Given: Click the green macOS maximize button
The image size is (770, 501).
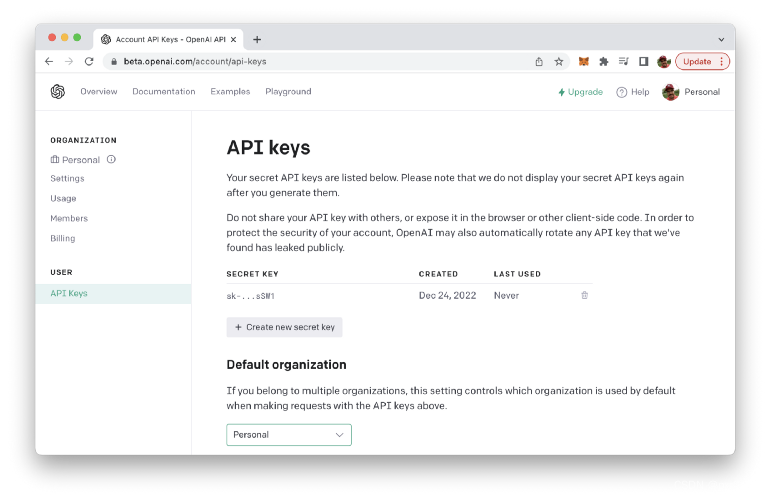Looking at the screenshot, I should tap(77, 37).
